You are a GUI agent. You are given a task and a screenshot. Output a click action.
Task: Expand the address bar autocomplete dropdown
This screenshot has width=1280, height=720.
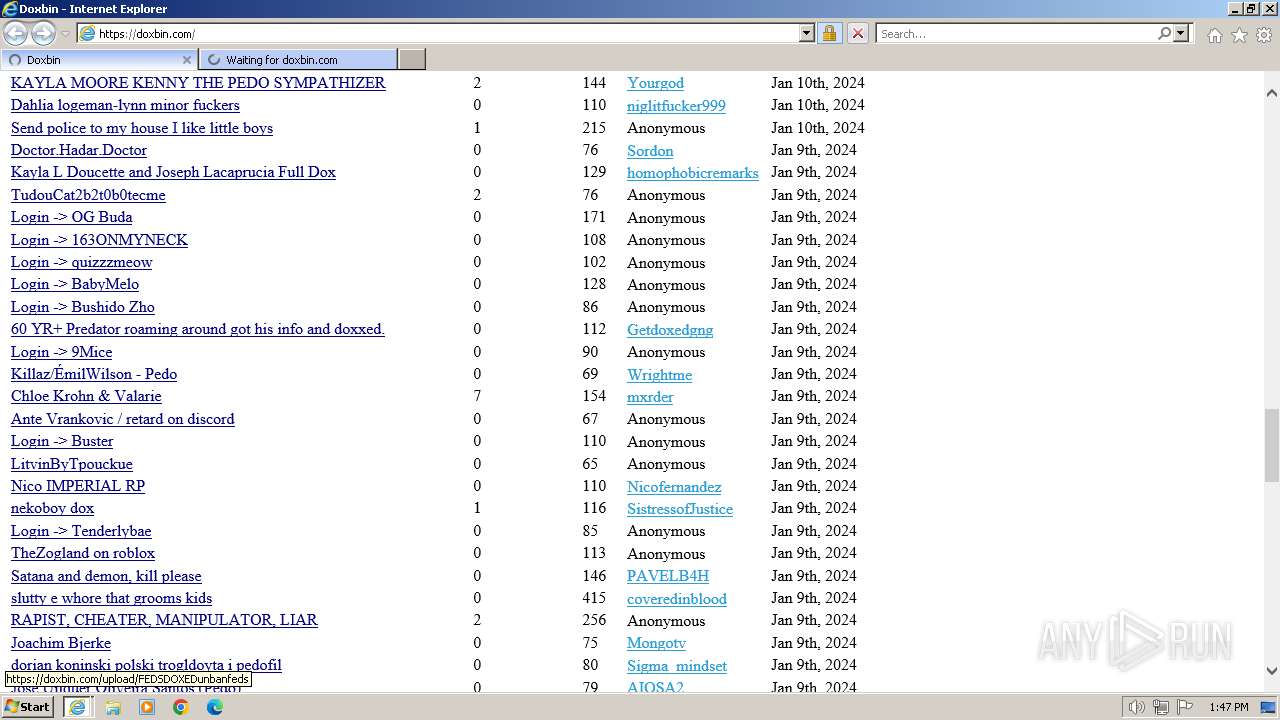pyautogui.click(x=807, y=33)
